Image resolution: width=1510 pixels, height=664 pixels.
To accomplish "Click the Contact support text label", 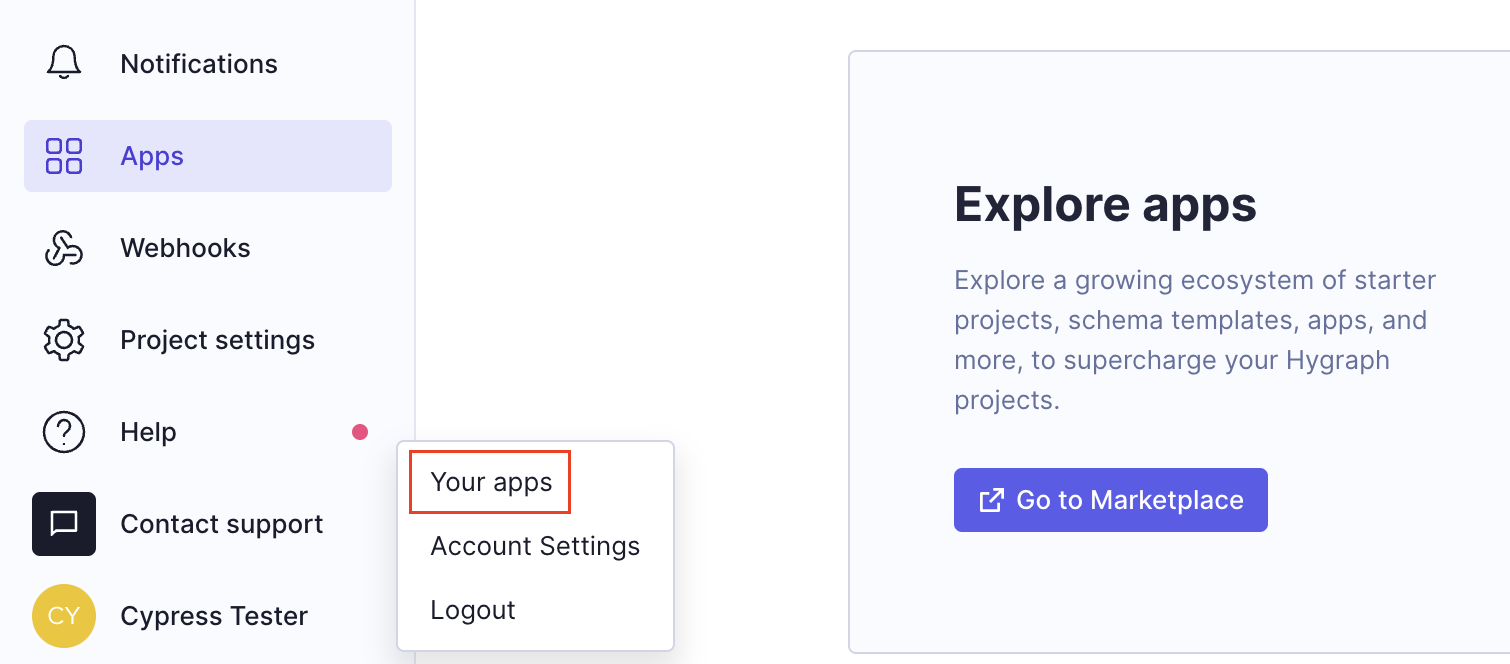I will [221, 524].
